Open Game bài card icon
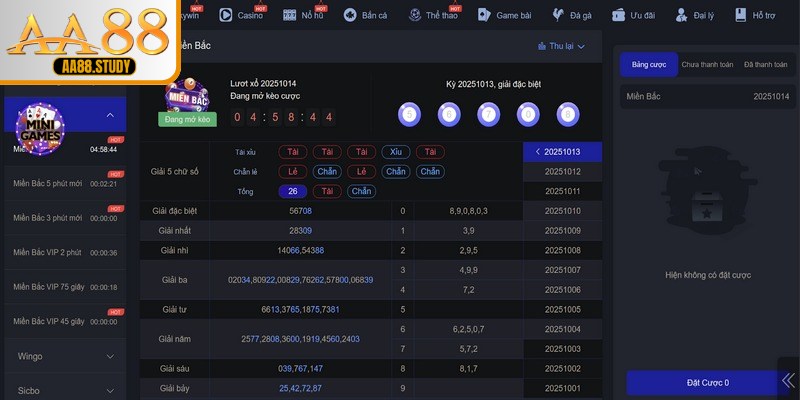This screenshot has width=800, height=400. [x=484, y=15]
